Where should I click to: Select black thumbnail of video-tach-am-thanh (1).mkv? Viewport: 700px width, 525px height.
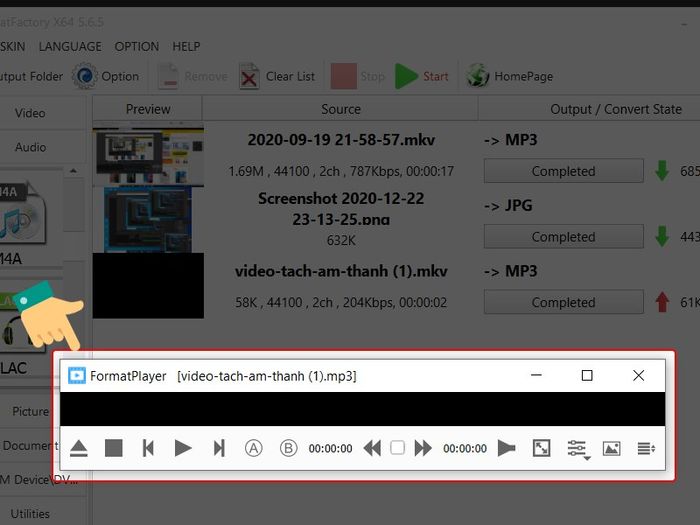(x=148, y=286)
